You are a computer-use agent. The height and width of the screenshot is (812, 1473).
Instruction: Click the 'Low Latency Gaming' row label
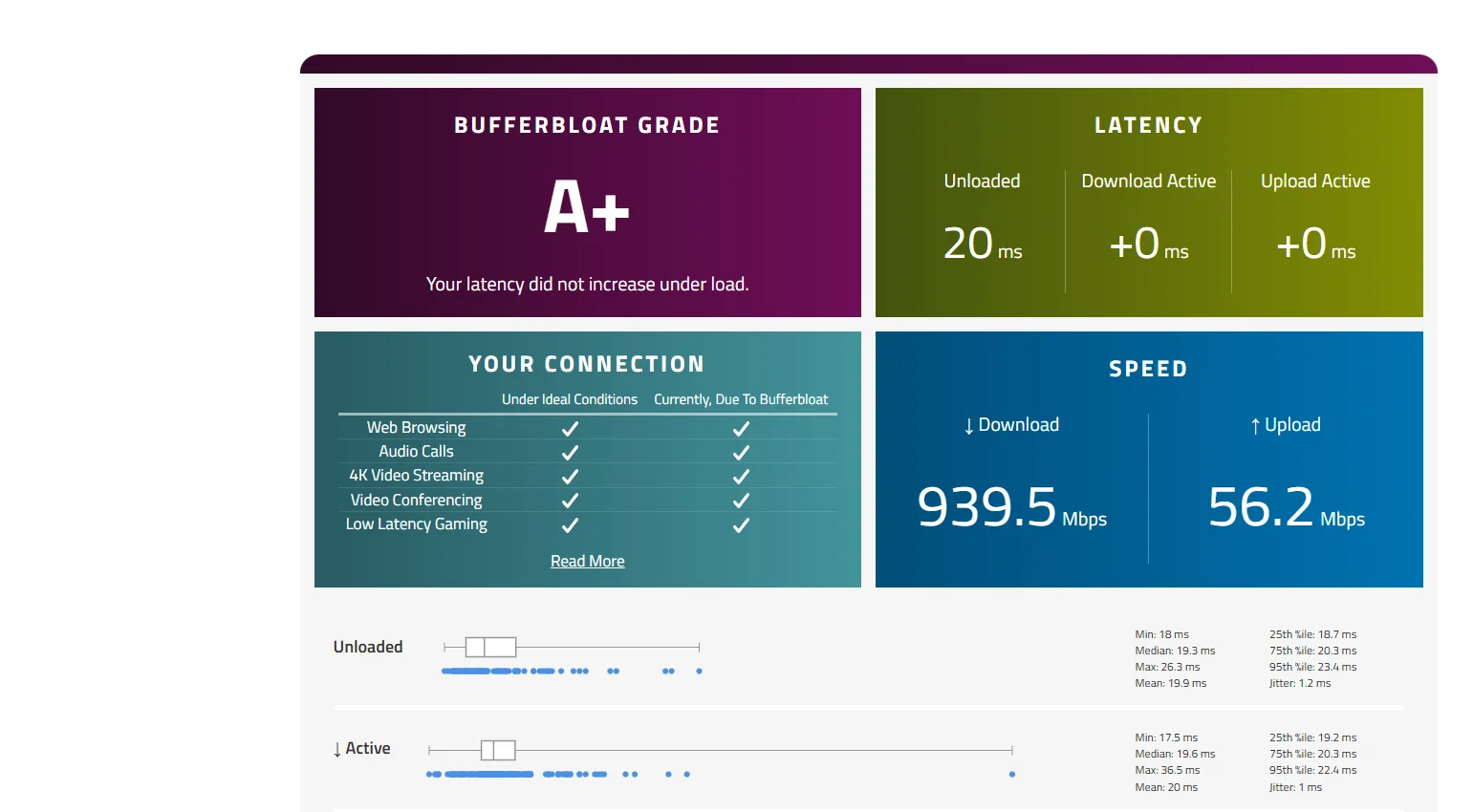click(416, 524)
